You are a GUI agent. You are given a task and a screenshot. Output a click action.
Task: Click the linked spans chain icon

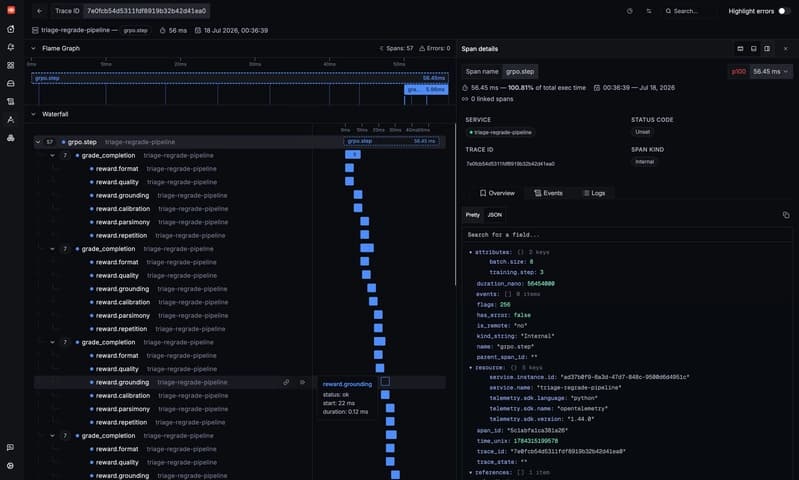[465, 99]
